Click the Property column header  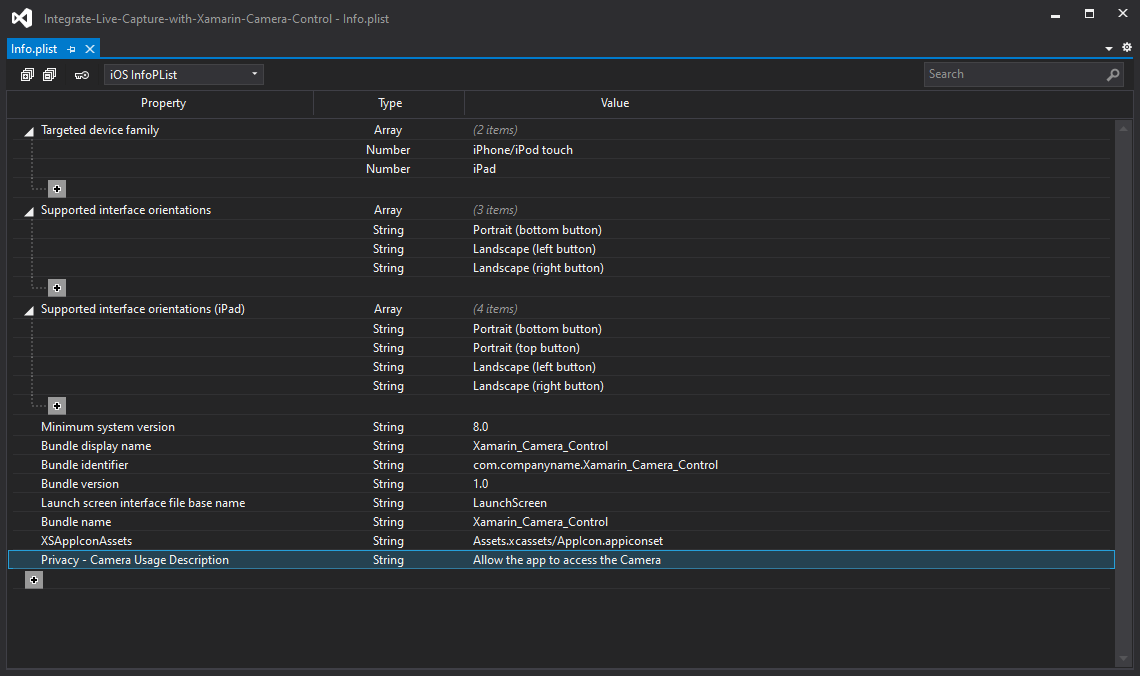click(163, 103)
